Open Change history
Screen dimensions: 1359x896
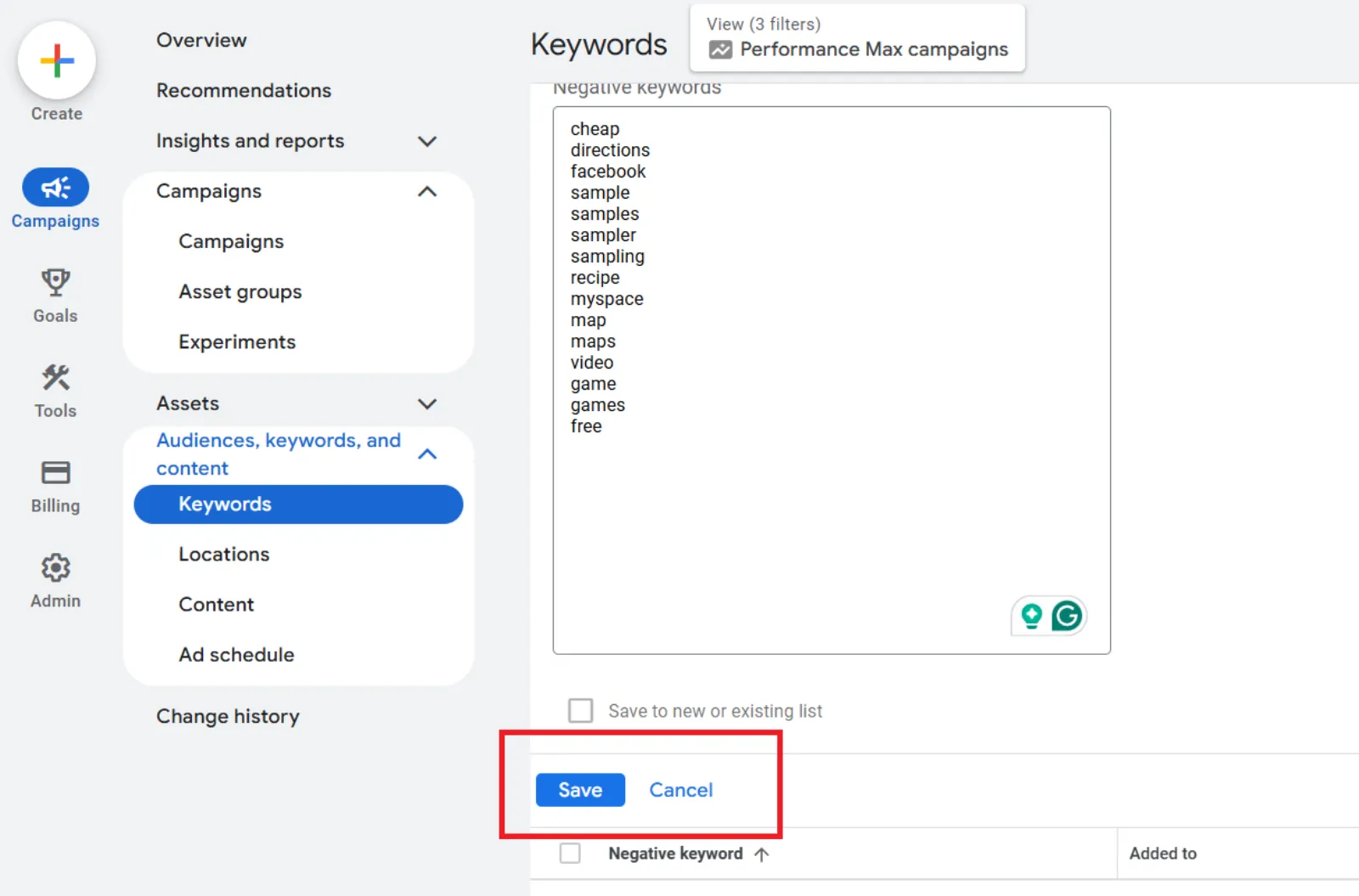tap(228, 717)
